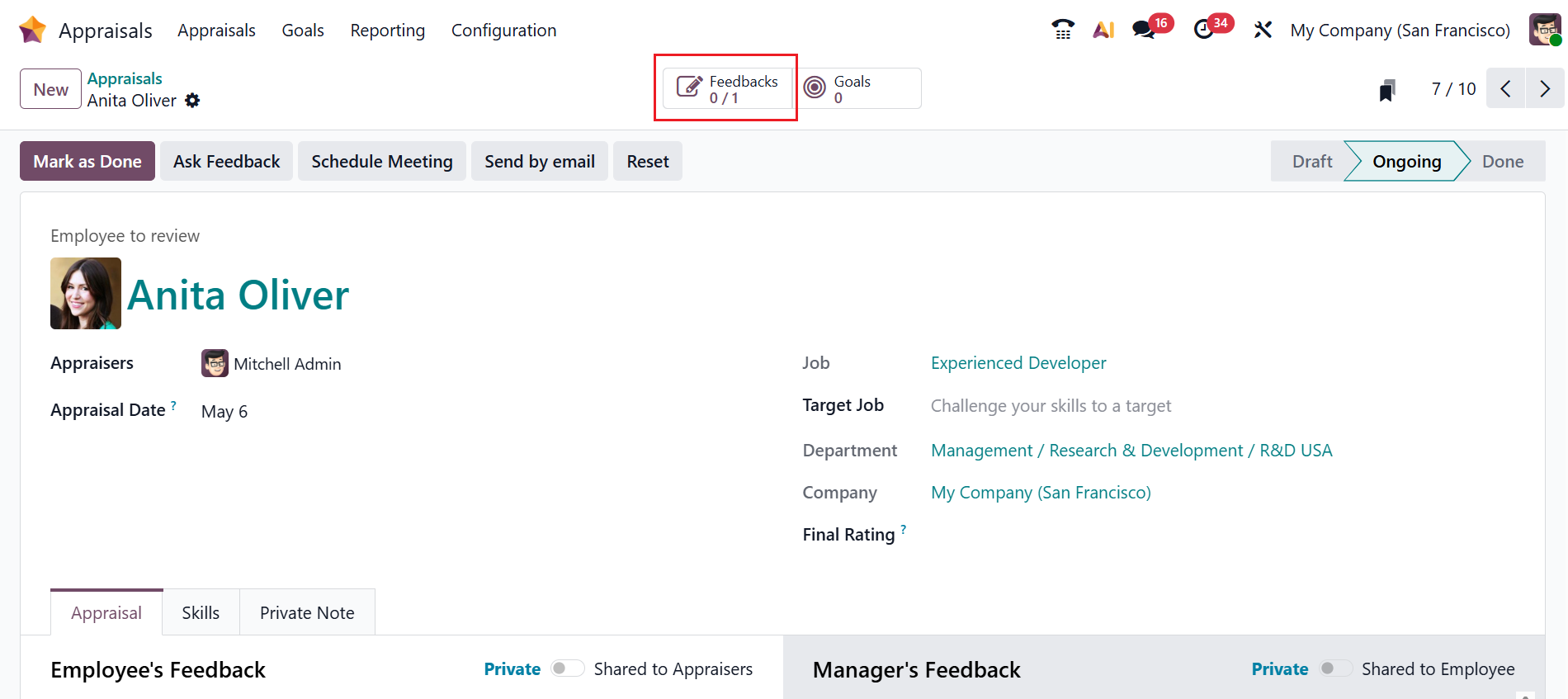
Task: Click the bookmark icon near pager
Action: (x=1387, y=90)
